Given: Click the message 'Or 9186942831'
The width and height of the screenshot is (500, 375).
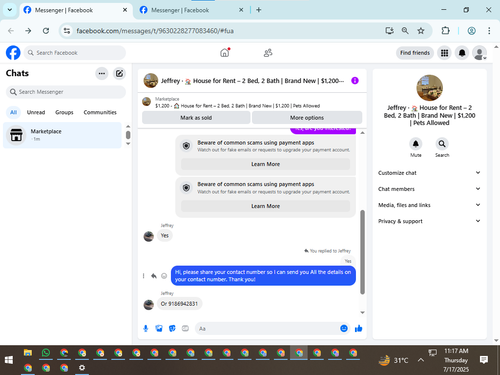Looking at the screenshot, I should click(x=179, y=304).
